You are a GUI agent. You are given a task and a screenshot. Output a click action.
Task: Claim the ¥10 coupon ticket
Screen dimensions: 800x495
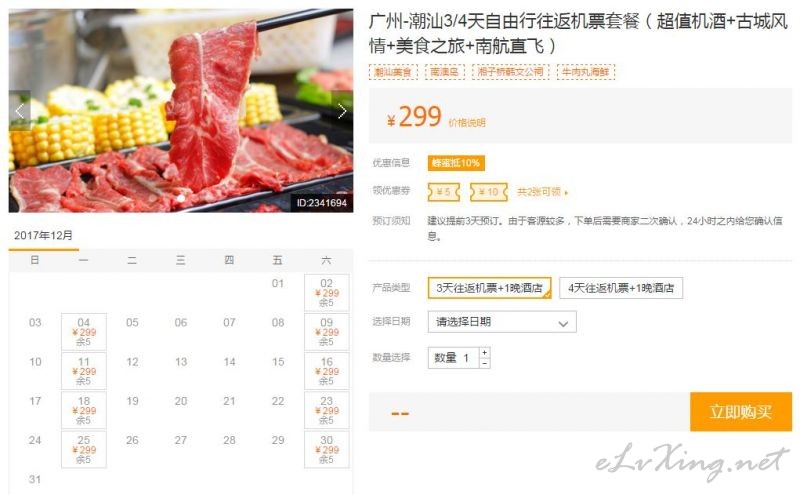(x=489, y=192)
